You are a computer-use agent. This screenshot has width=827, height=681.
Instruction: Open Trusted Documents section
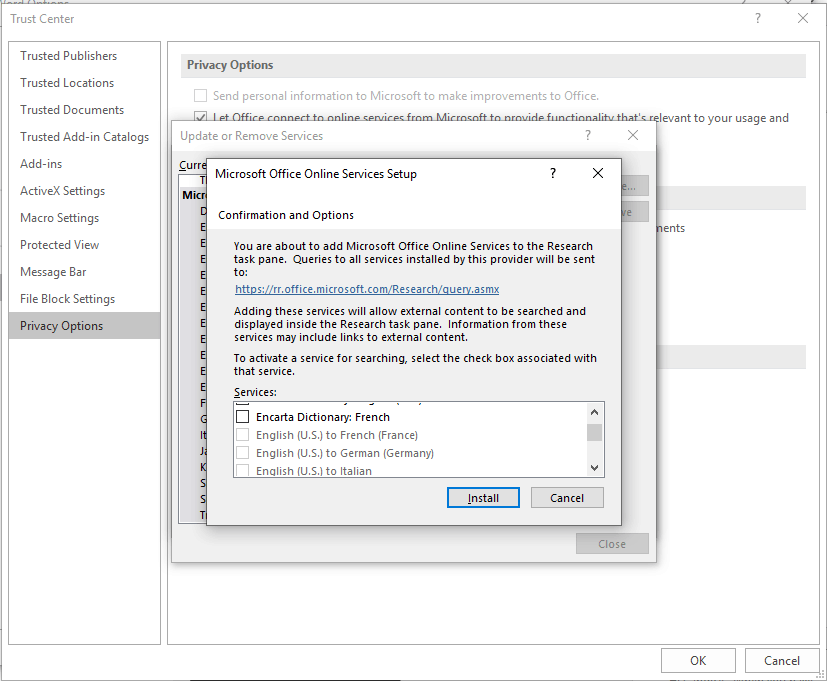84,110
